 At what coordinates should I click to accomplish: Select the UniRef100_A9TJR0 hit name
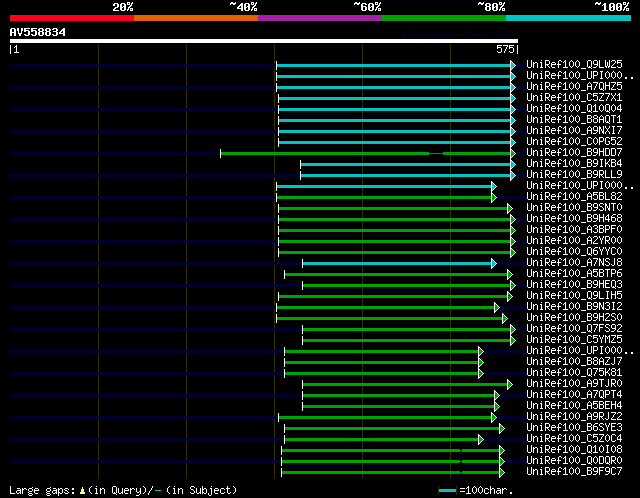[574, 384]
